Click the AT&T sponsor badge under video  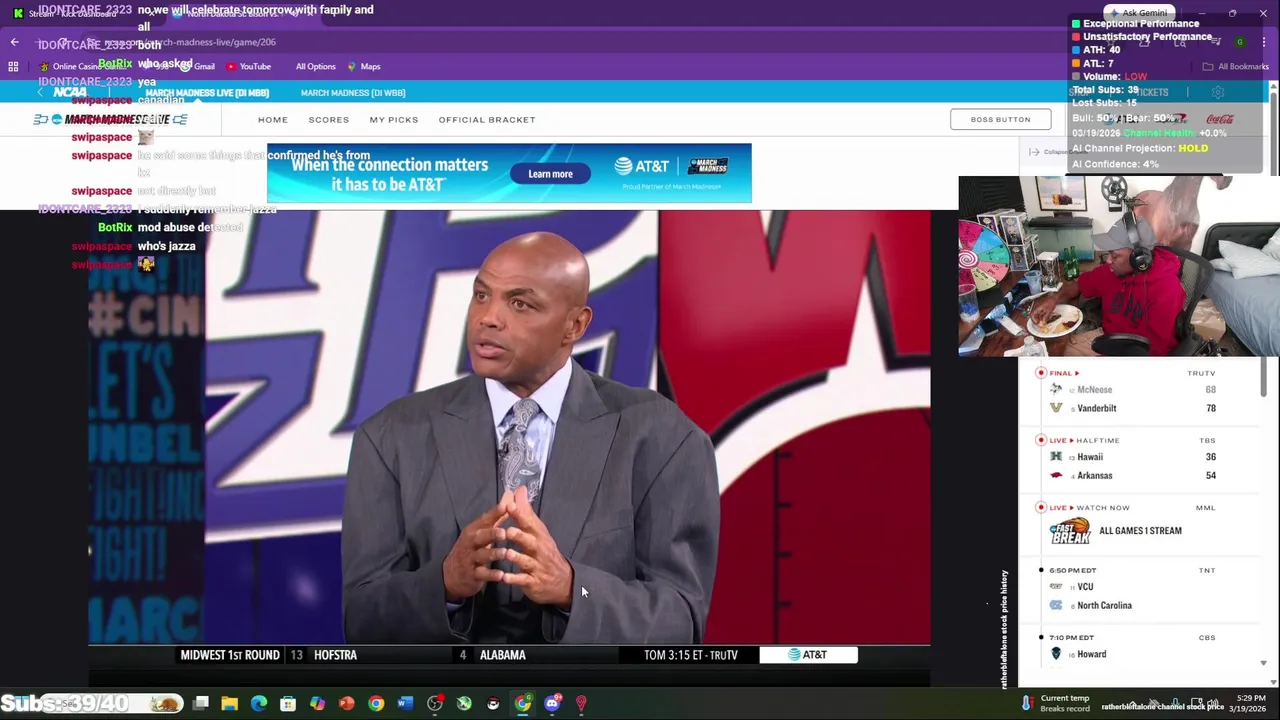(808, 655)
